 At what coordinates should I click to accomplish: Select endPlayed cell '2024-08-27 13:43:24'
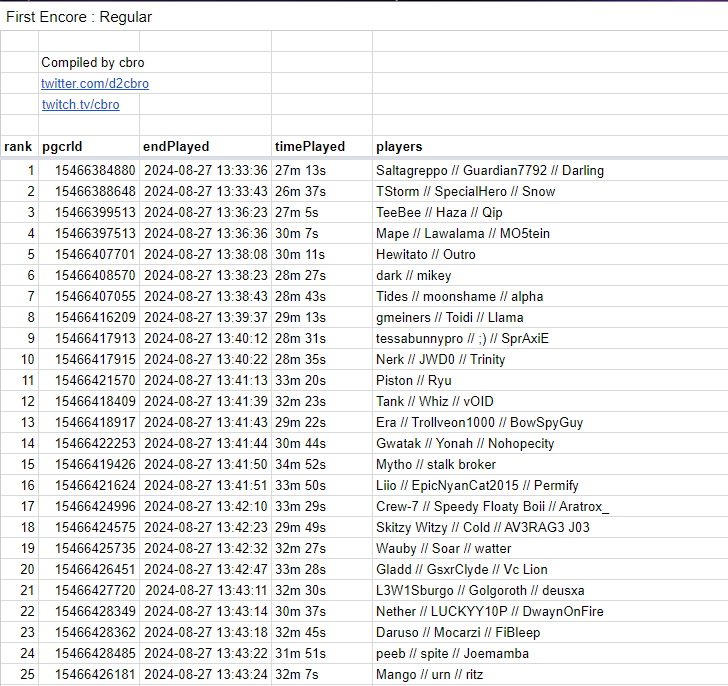tap(206, 674)
